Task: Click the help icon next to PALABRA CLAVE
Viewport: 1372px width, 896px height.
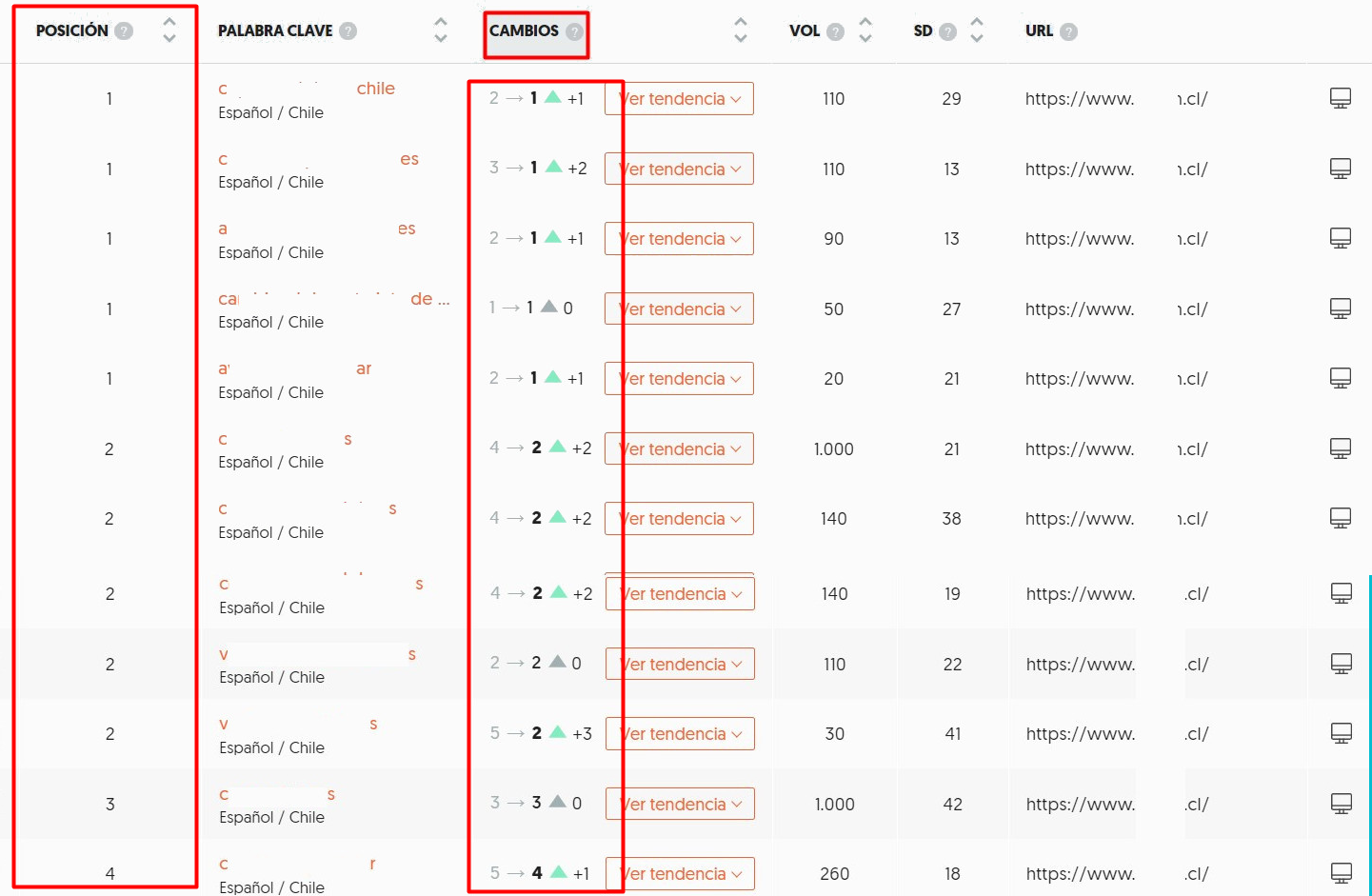Action: pyautogui.click(x=348, y=31)
